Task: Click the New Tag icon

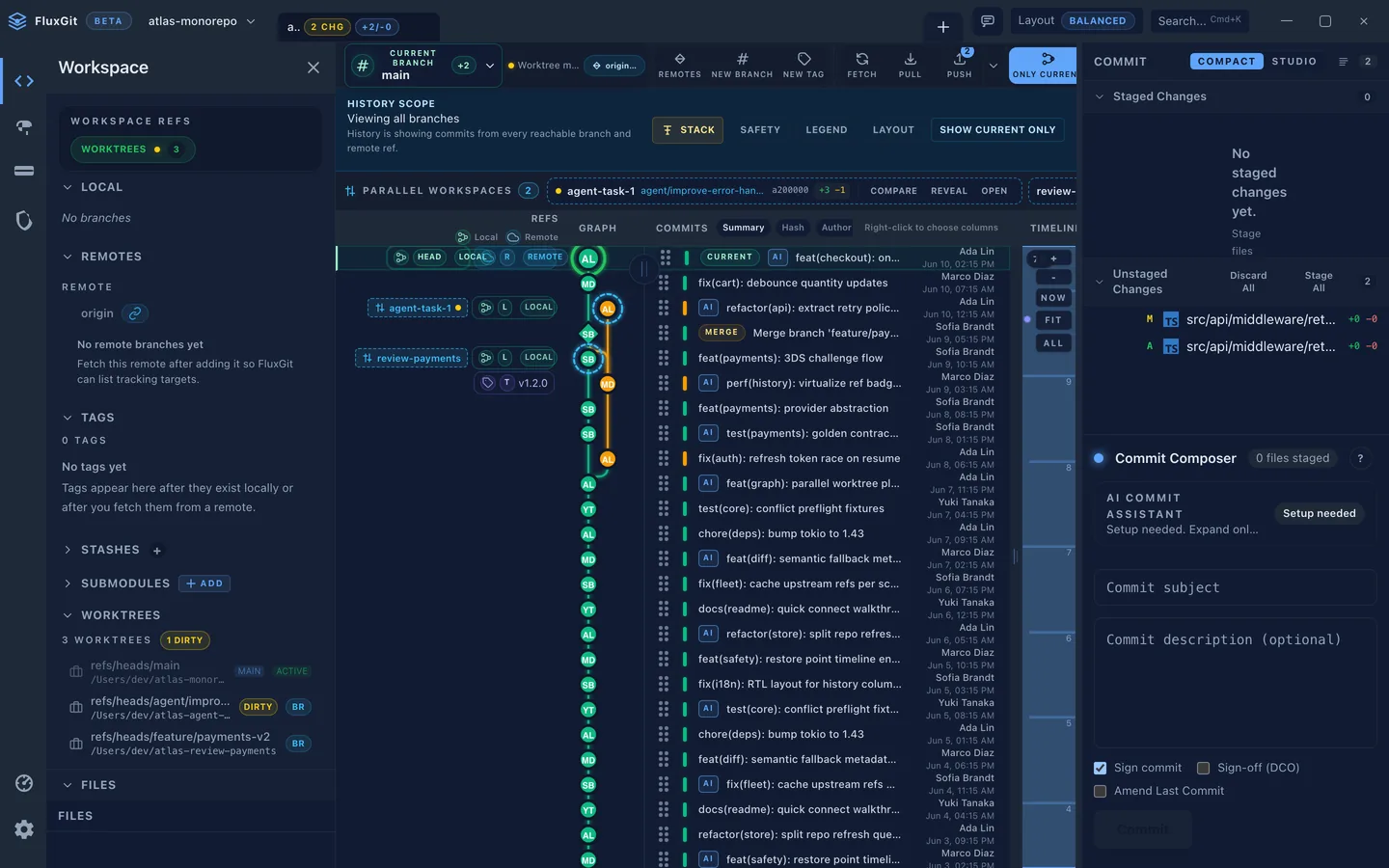Action: click(x=803, y=65)
